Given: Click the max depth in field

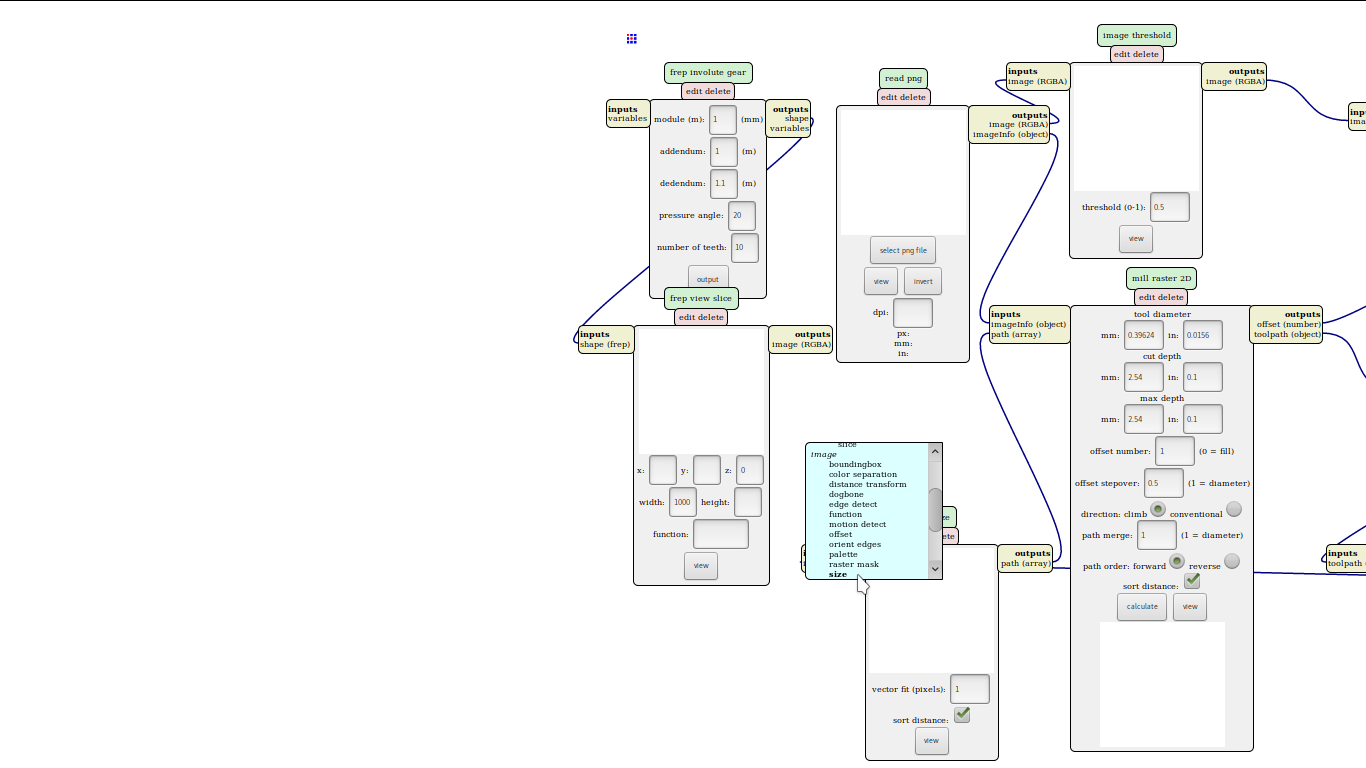Looking at the screenshot, I should point(1203,420).
